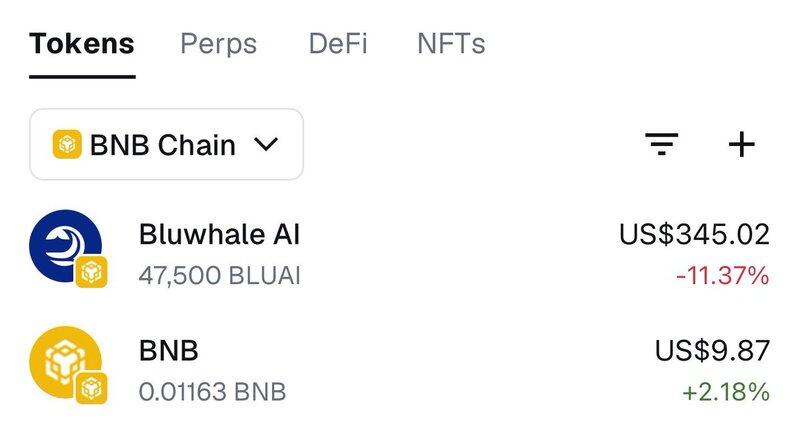Open the Perps tab

(218, 44)
